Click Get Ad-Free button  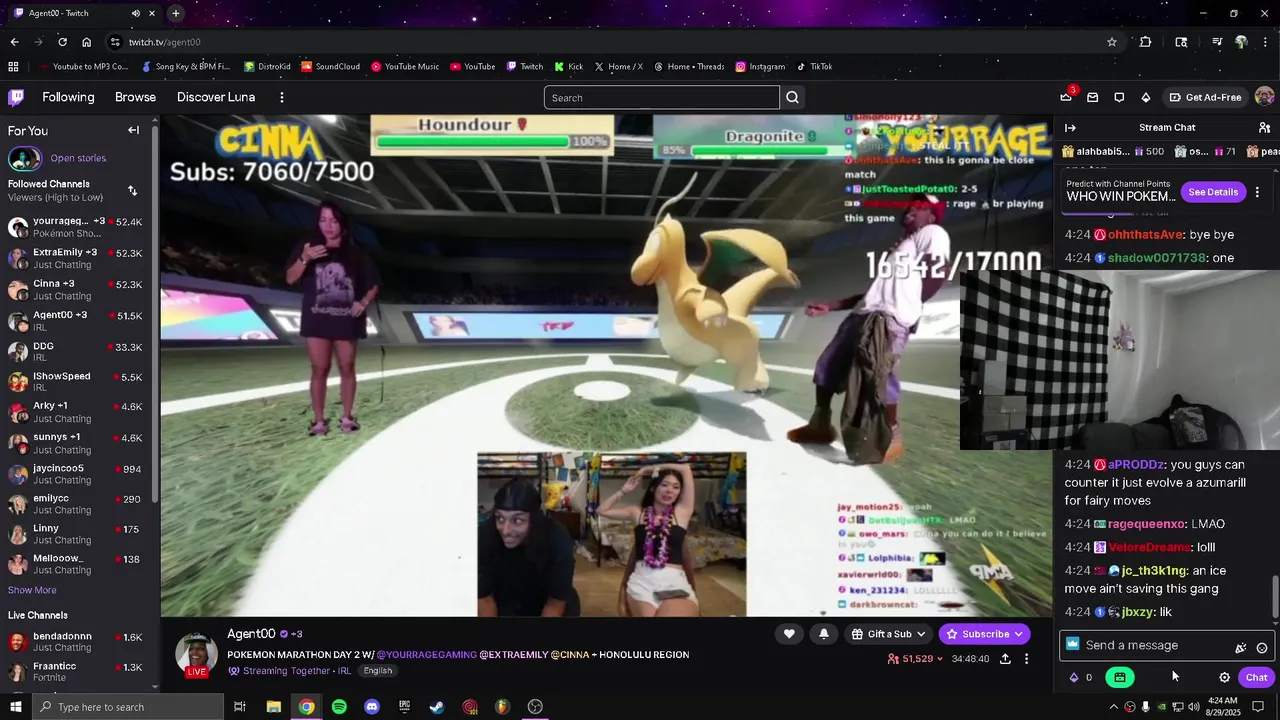(x=1205, y=97)
